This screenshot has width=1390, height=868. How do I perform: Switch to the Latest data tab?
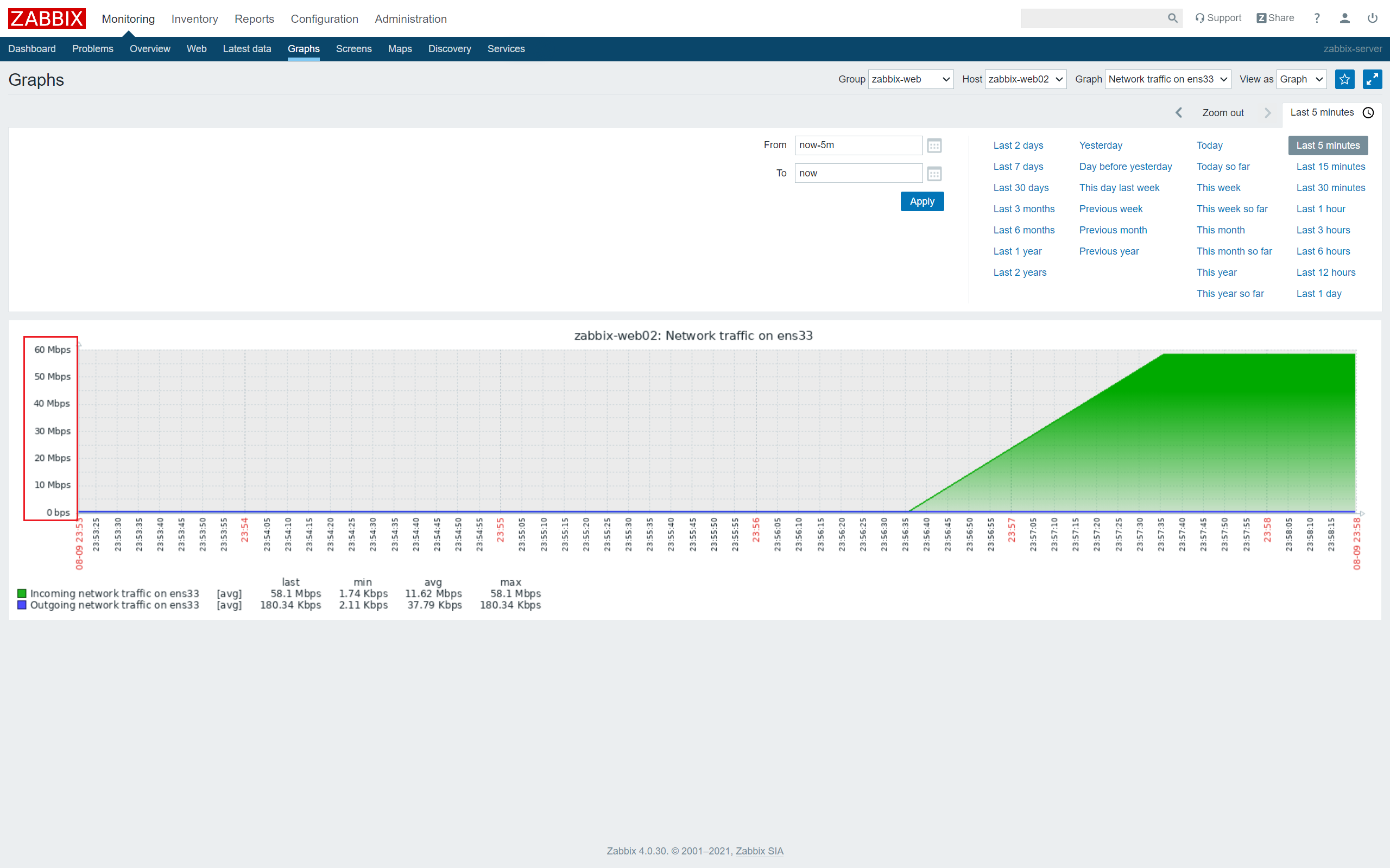[247, 49]
